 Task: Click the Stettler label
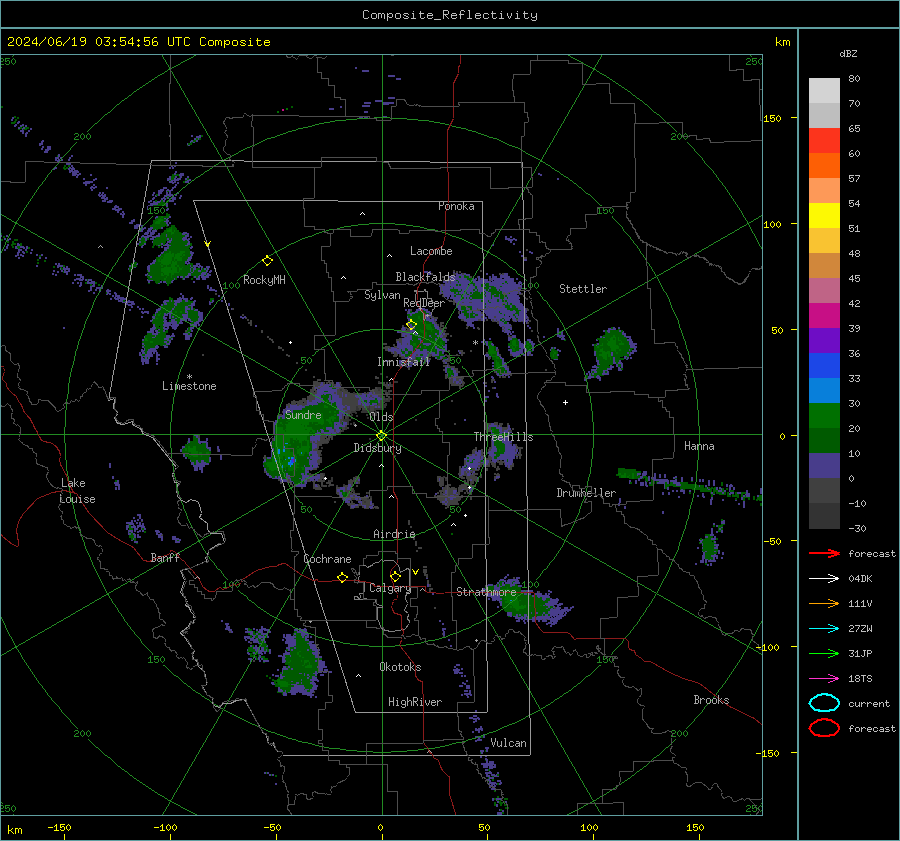point(583,289)
